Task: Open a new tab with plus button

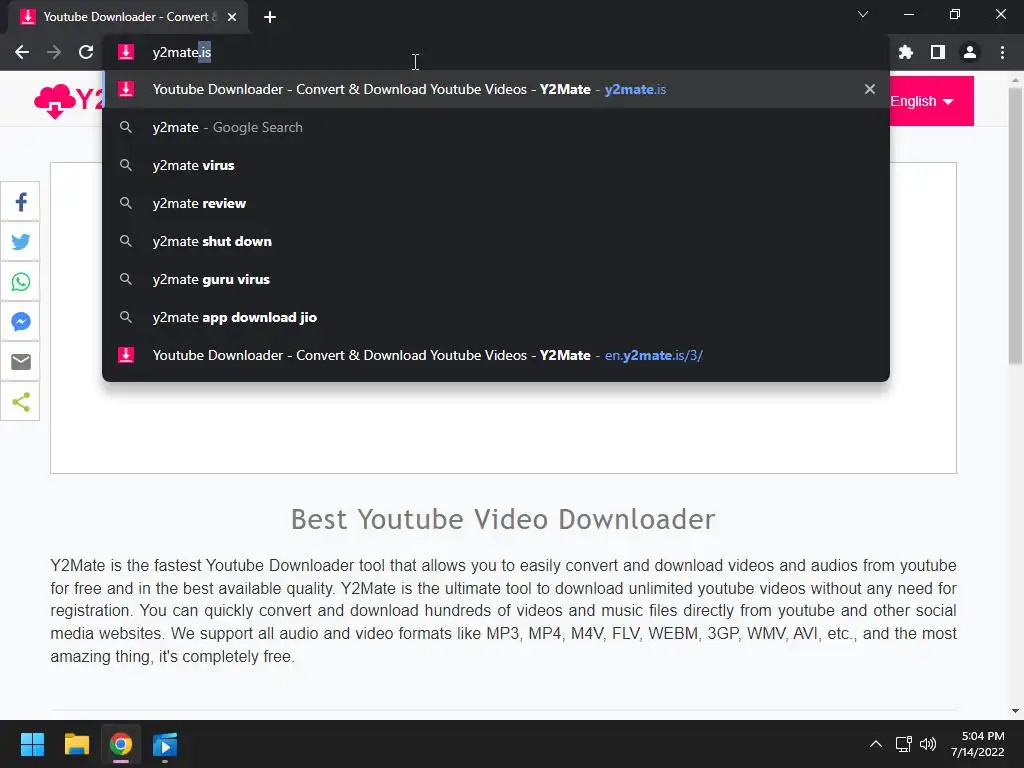Action: [x=270, y=17]
